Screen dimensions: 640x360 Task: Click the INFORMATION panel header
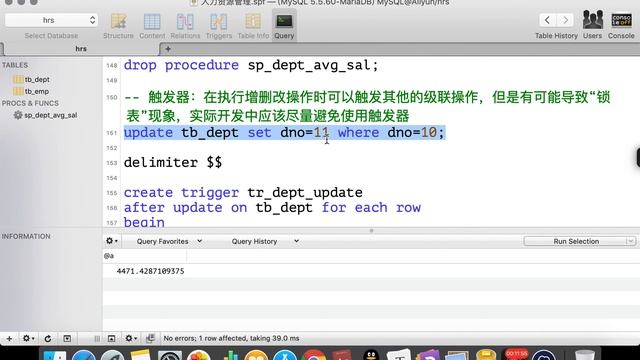(26, 236)
